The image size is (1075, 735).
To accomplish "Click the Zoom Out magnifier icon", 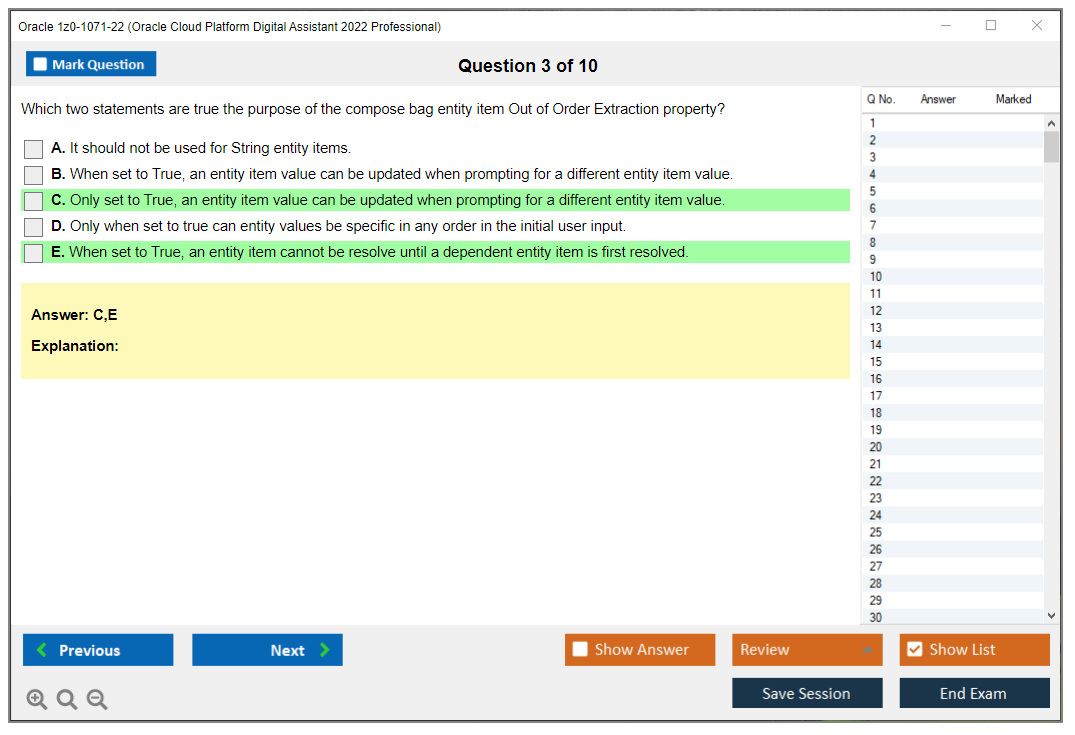I will pyautogui.click(x=96, y=699).
